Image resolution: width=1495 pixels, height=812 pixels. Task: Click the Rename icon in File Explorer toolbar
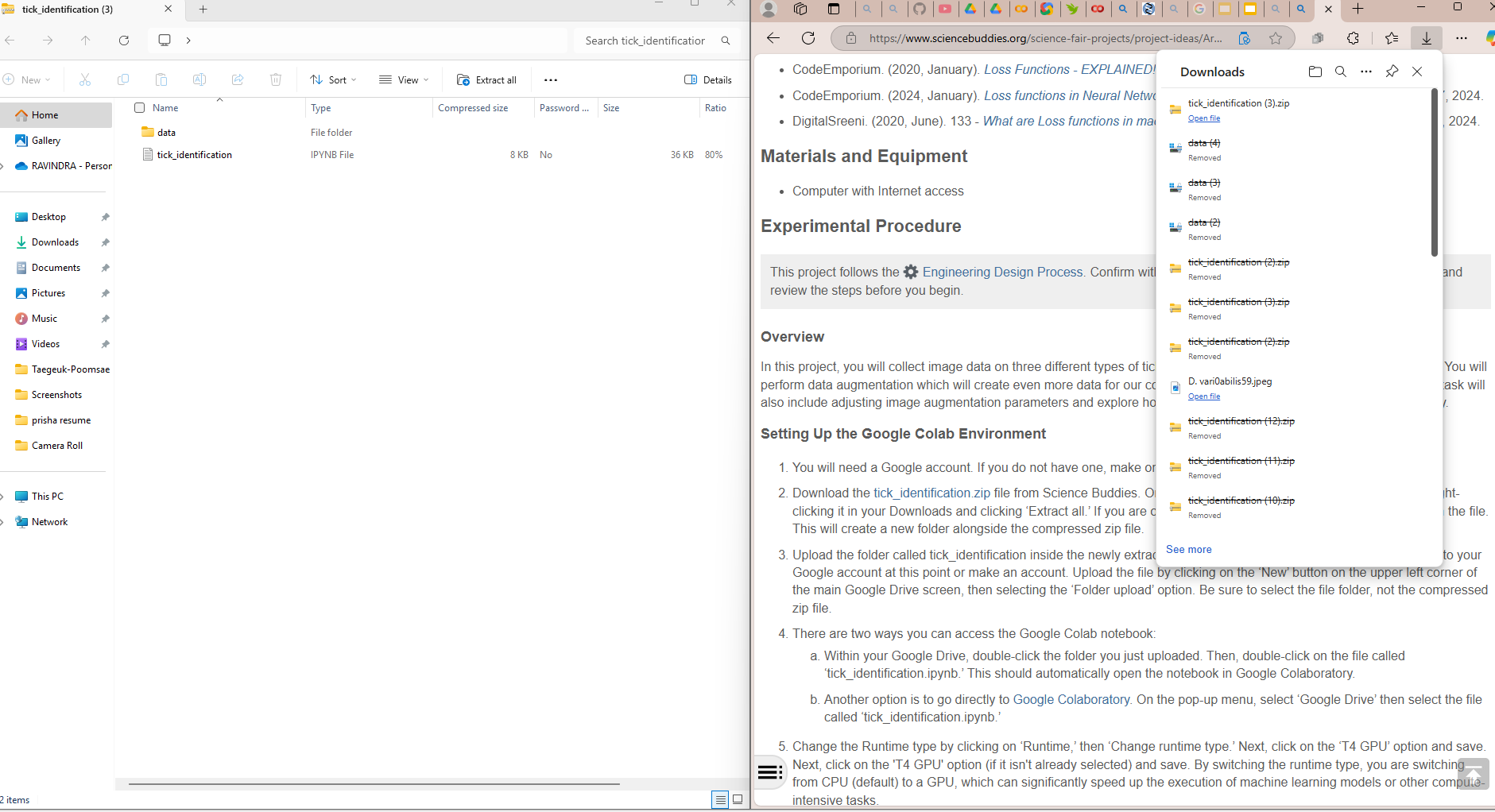[x=199, y=79]
